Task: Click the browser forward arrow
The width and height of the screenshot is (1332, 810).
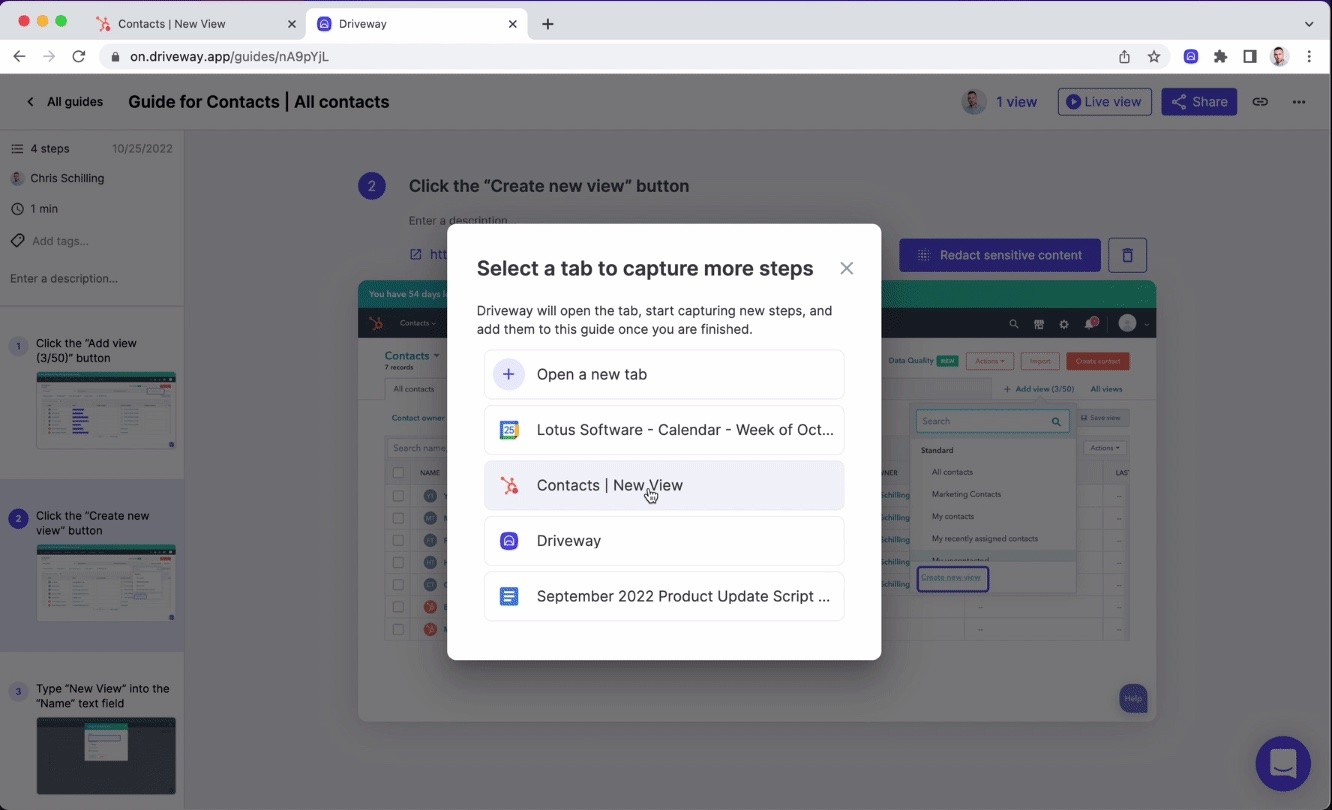Action: 49,57
